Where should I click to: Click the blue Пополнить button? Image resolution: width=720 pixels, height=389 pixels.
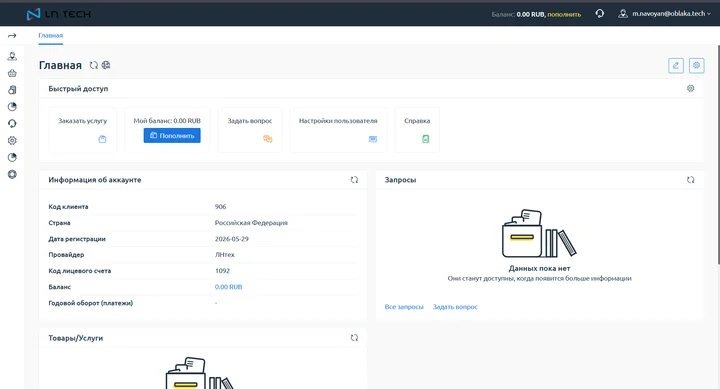pyautogui.click(x=172, y=135)
